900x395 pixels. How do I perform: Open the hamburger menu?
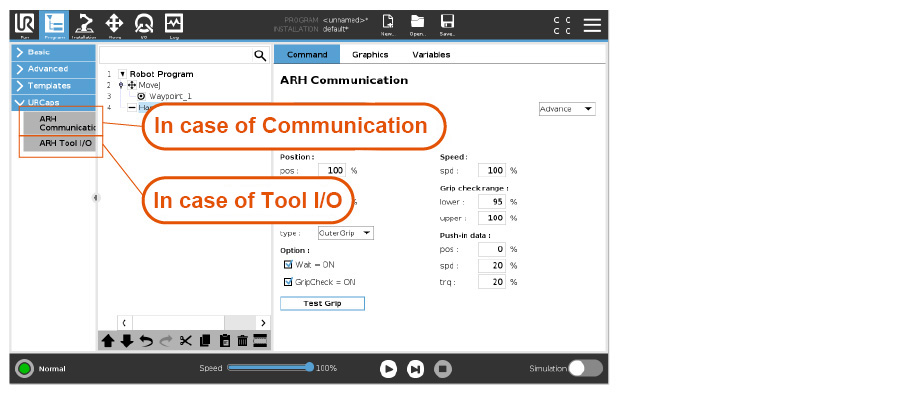(592, 25)
